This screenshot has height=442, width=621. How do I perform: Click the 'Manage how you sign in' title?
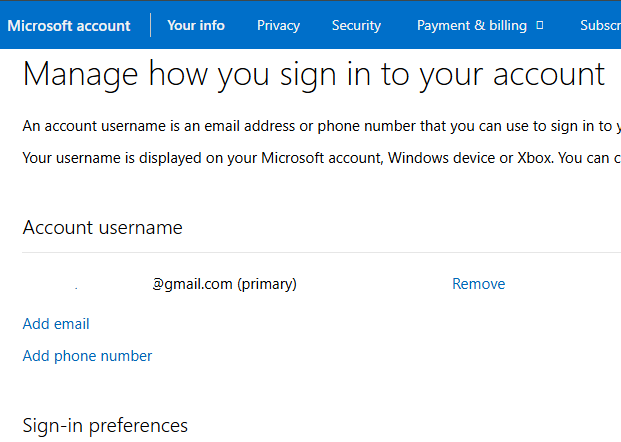point(314,74)
